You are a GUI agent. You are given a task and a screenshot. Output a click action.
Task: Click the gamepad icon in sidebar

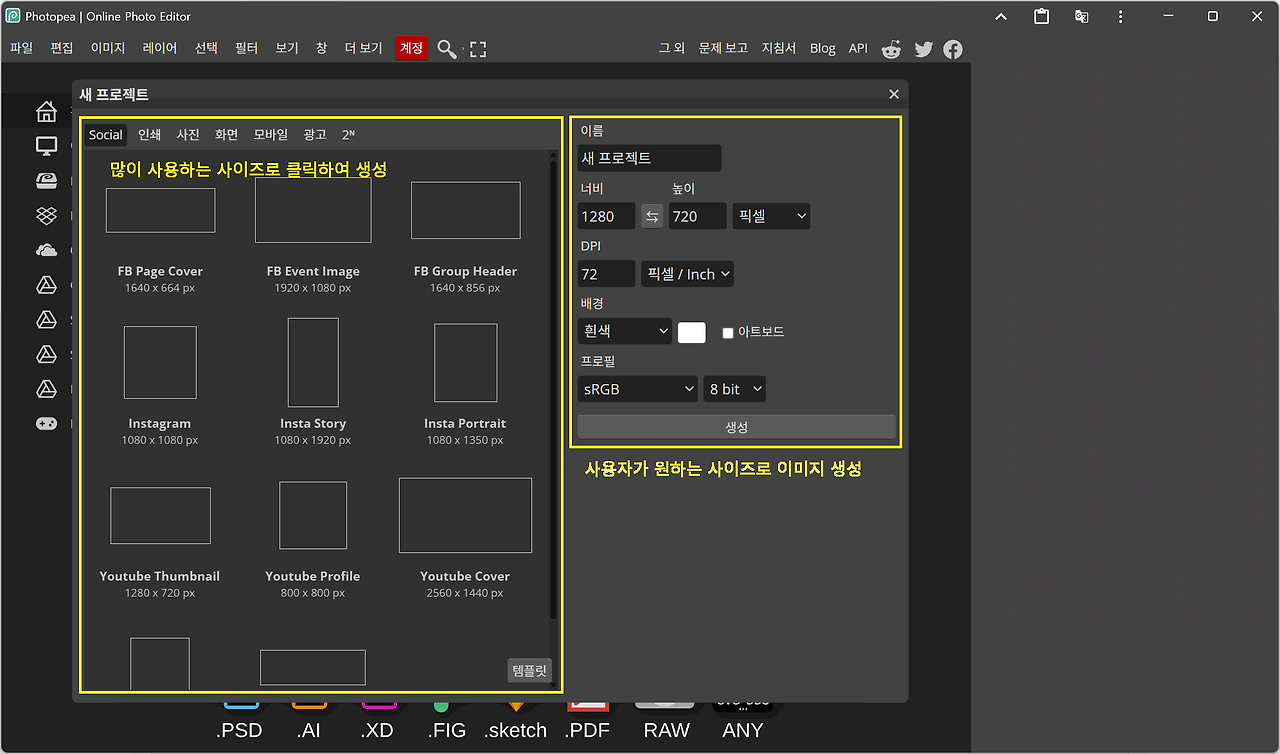tap(46, 424)
